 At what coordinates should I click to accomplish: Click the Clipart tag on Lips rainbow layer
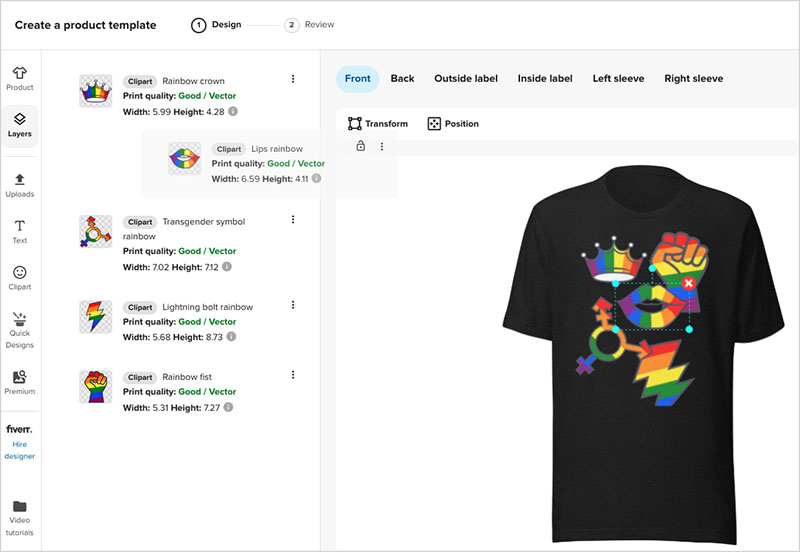(229, 149)
